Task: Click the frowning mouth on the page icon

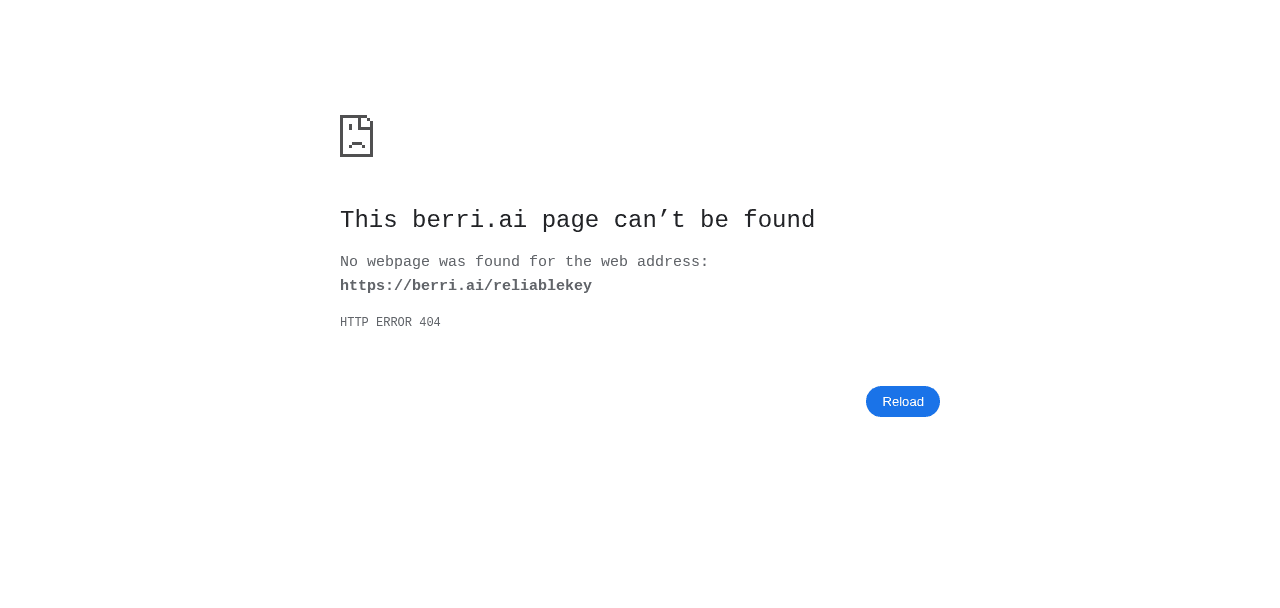Action: [x=357, y=145]
